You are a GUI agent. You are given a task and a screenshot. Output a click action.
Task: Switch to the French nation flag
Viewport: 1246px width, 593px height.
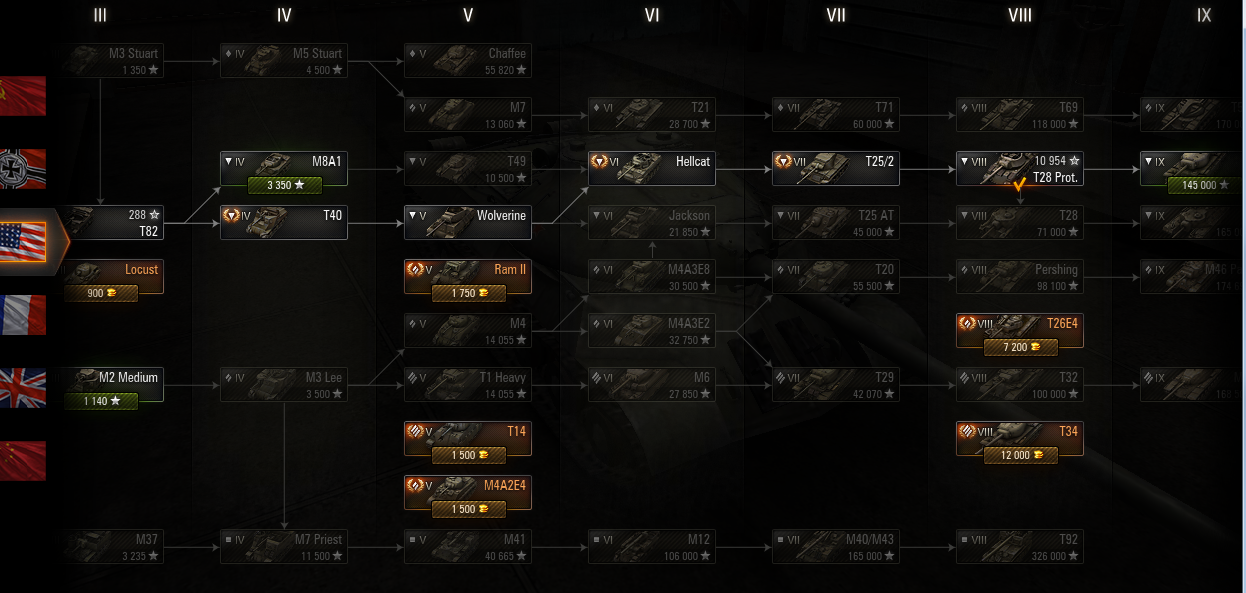[x=22, y=315]
